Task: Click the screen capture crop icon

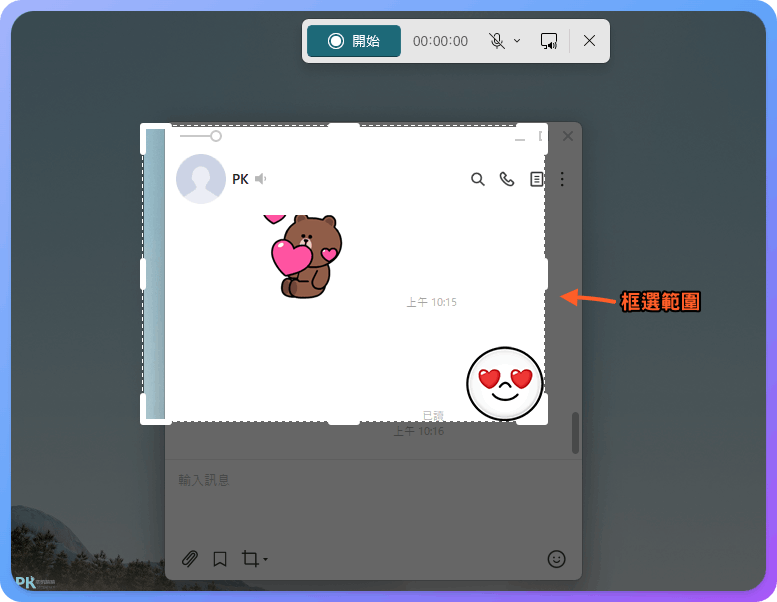Action: coord(250,559)
